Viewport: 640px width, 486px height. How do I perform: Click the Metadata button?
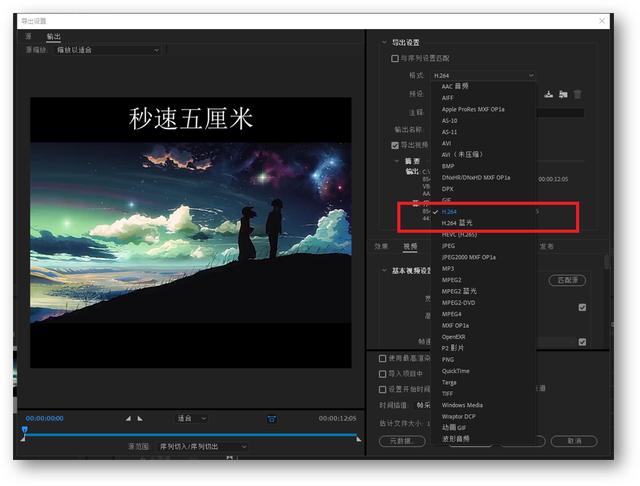pyautogui.click(x=402, y=441)
